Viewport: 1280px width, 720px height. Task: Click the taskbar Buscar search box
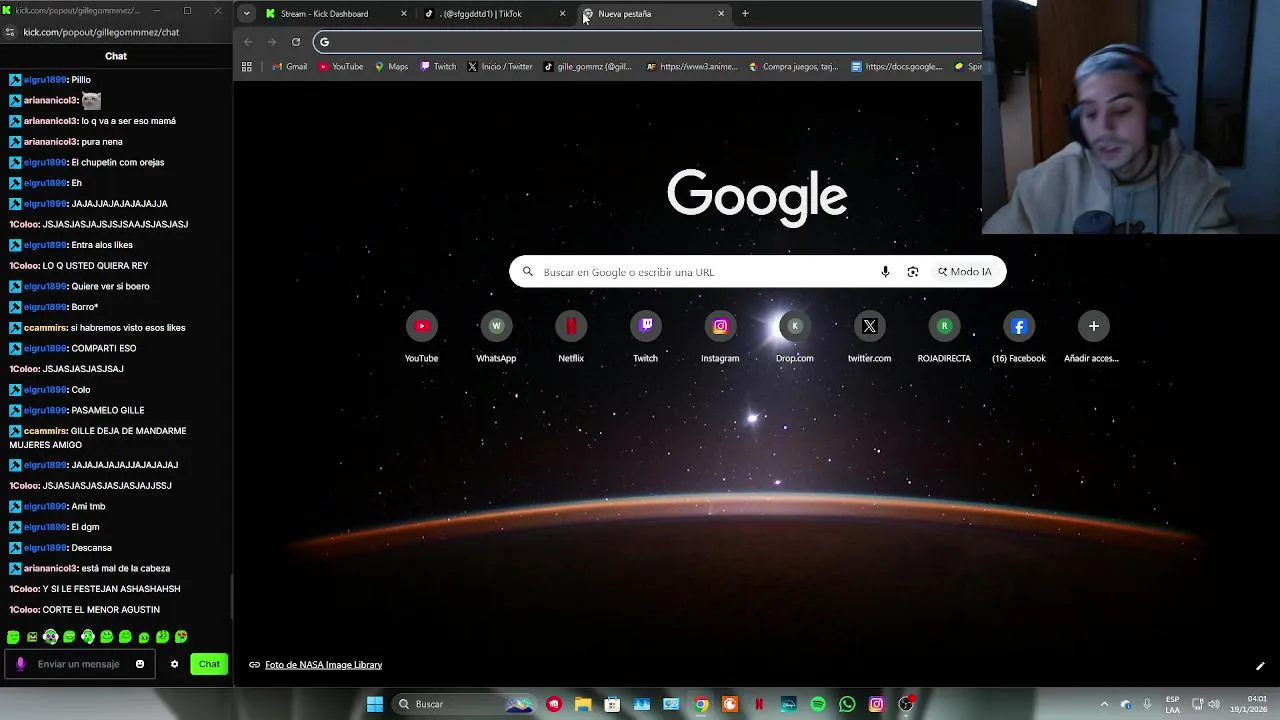click(465, 704)
